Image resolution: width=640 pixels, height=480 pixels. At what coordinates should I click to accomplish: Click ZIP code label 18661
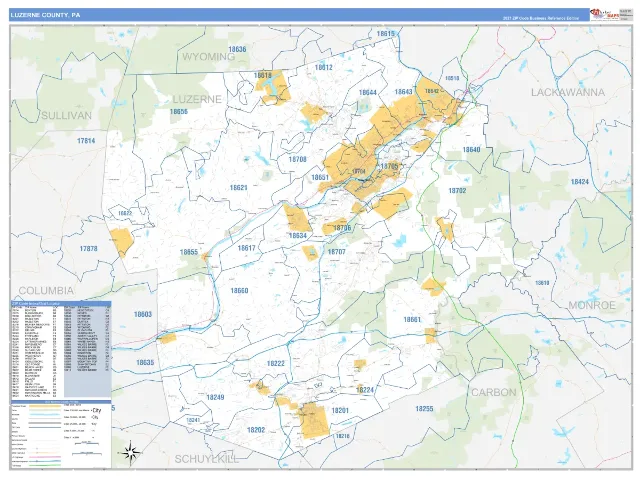click(412, 320)
